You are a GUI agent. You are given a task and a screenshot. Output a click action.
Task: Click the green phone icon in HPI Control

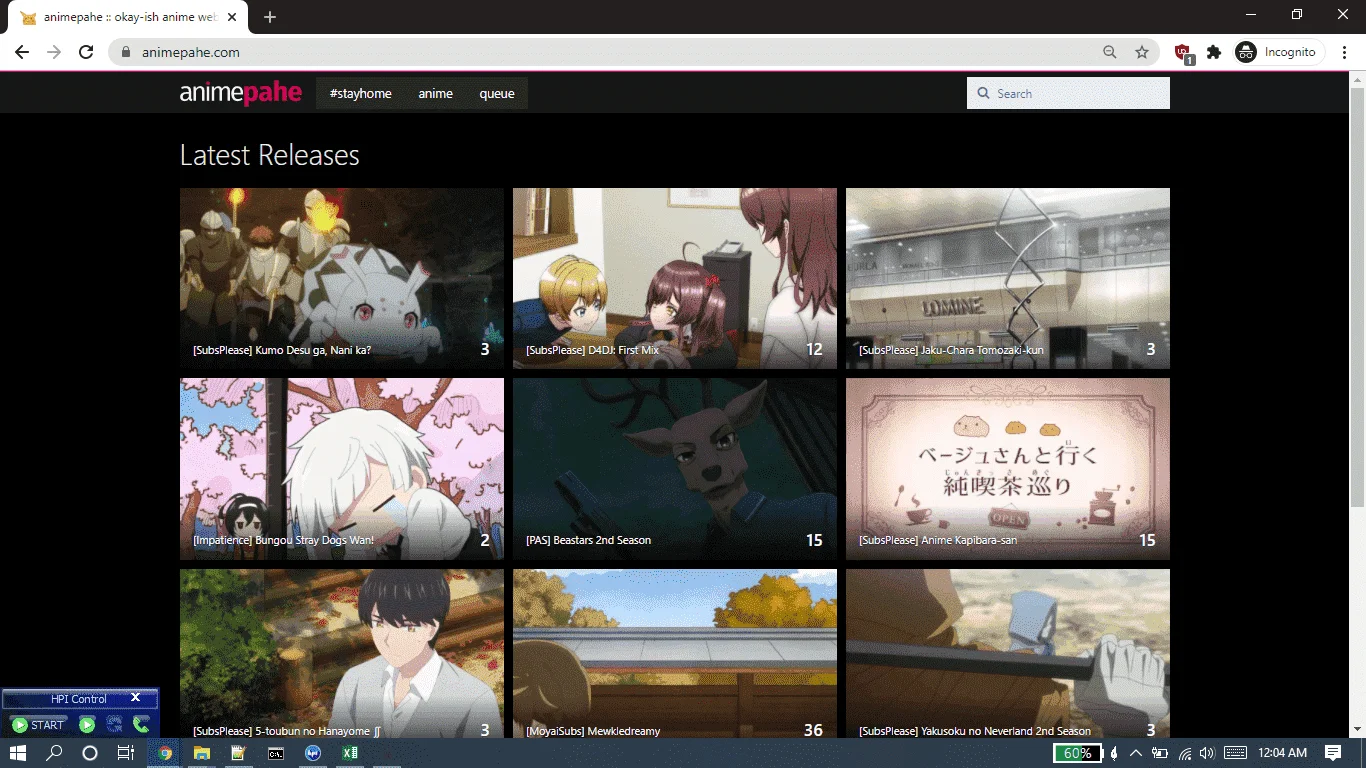141,725
